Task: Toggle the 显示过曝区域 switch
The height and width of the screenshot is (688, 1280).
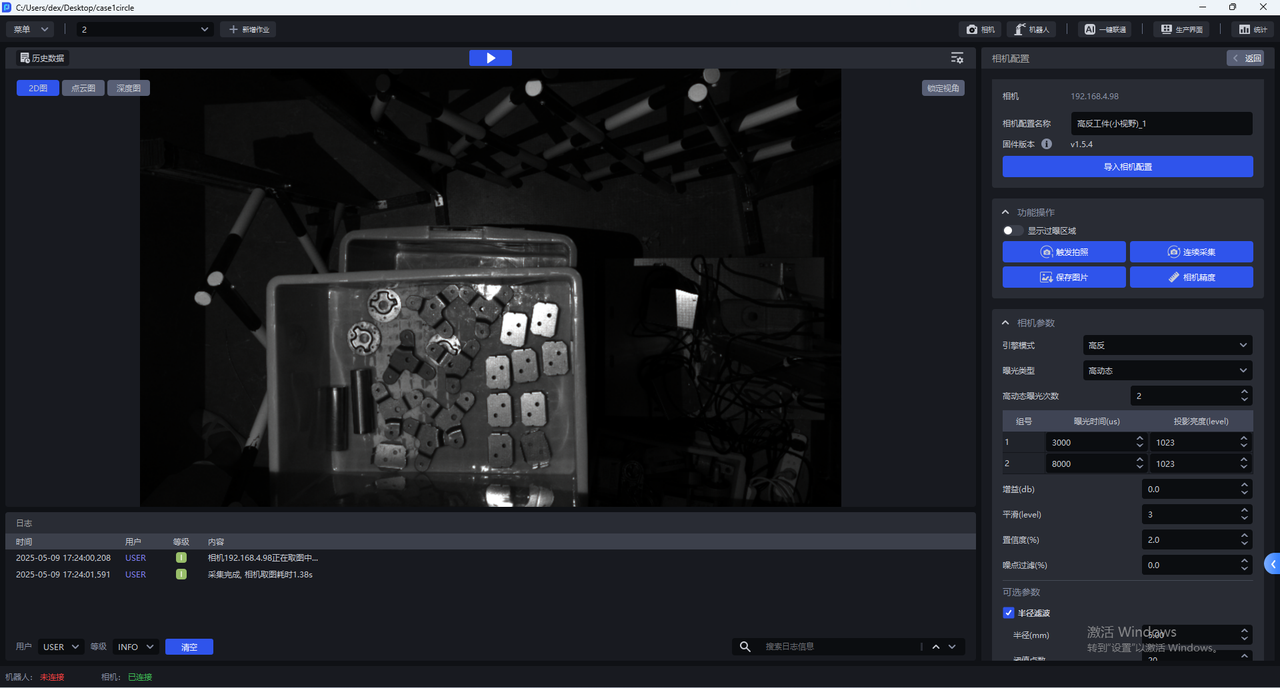Action: click(x=1012, y=231)
